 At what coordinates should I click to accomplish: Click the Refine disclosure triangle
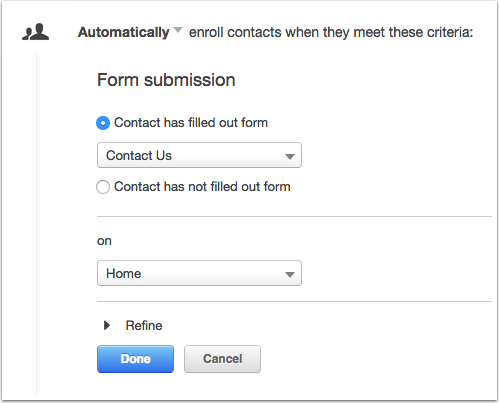107,325
